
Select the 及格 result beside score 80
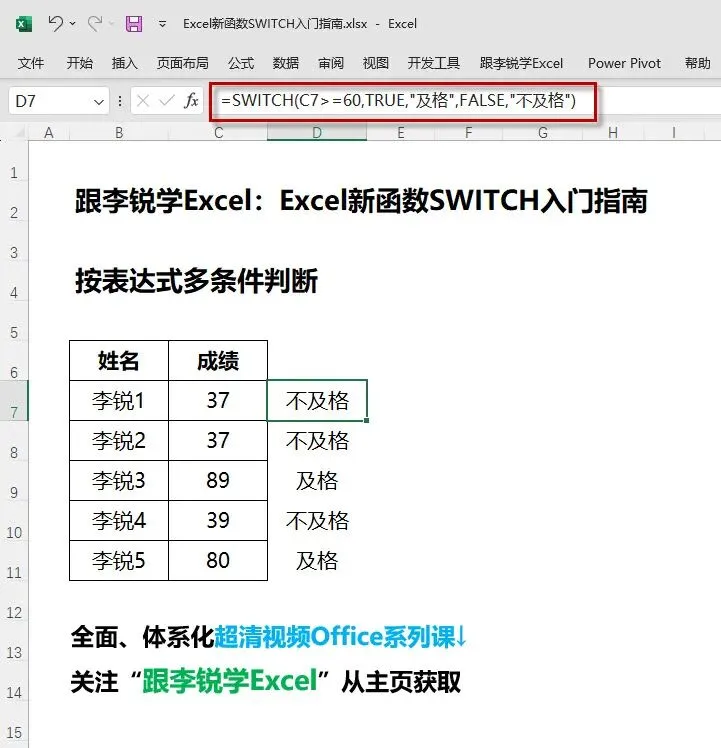tap(317, 561)
